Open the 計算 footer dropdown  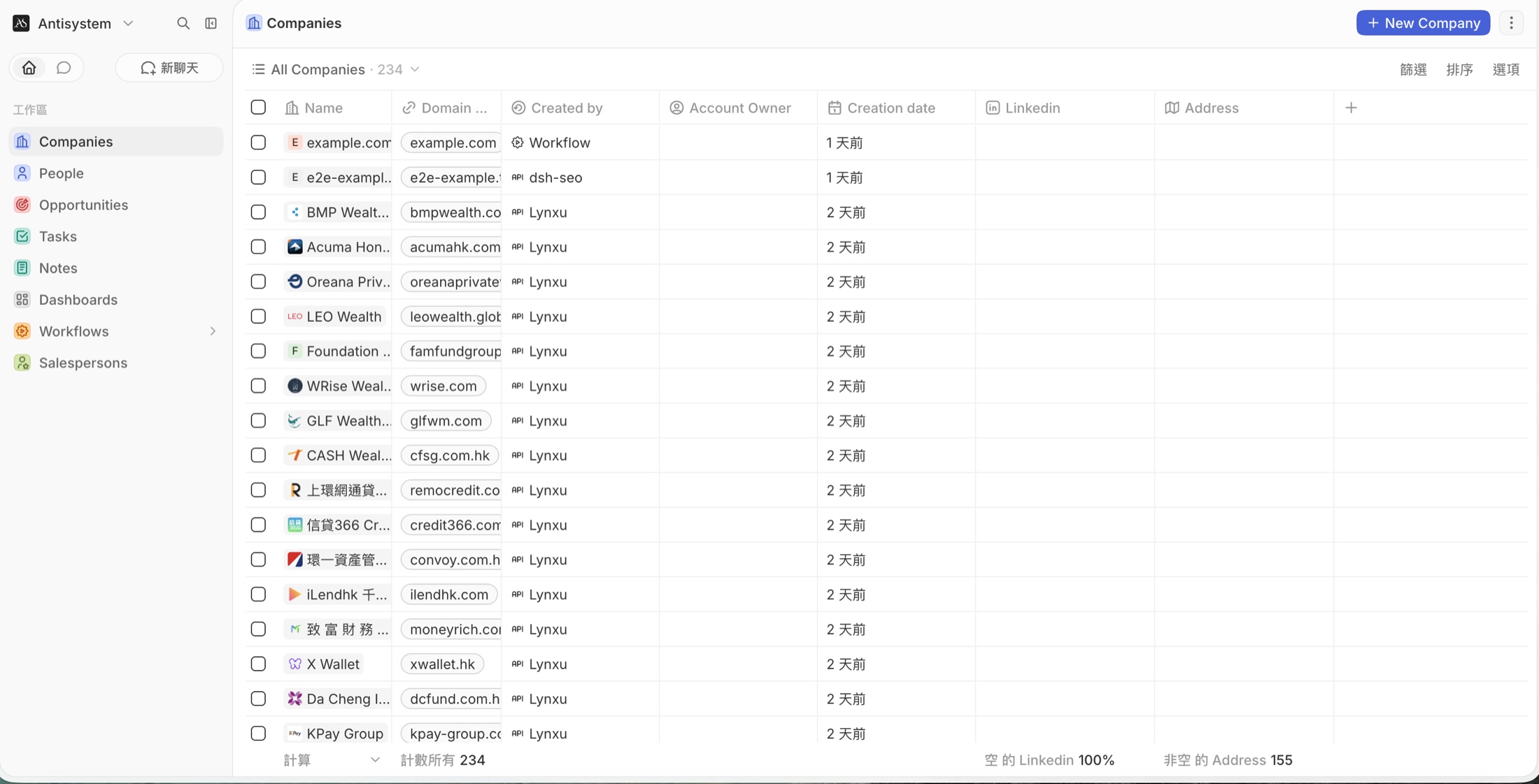332,760
